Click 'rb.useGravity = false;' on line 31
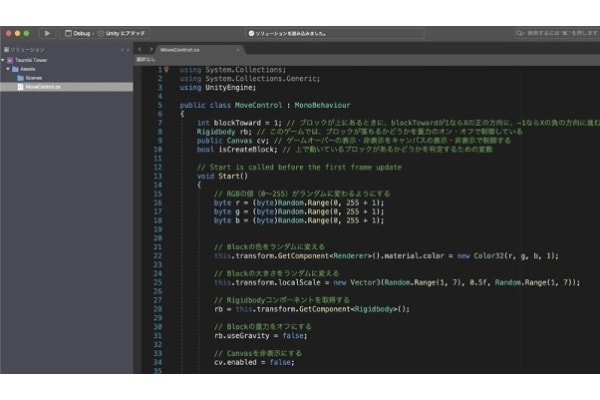Viewport: 600px width, 400px height. click(261, 336)
